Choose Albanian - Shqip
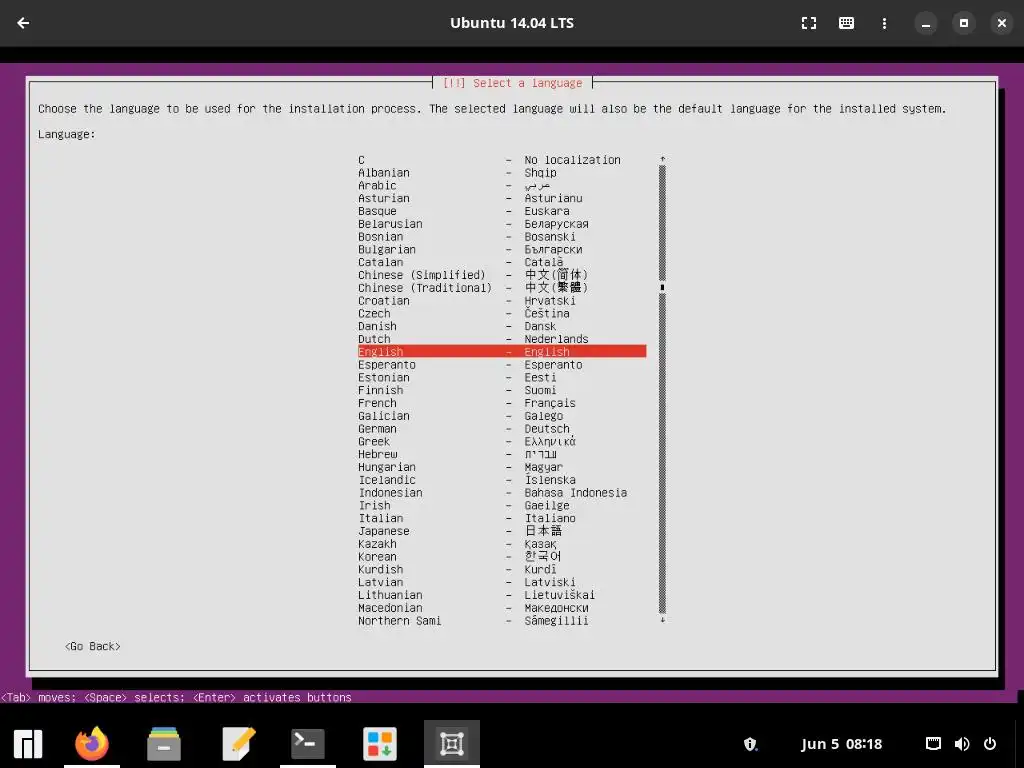Image resolution: width=1024 pixels, height=768 pixels. pyautogui.click(x=502, y=172)
